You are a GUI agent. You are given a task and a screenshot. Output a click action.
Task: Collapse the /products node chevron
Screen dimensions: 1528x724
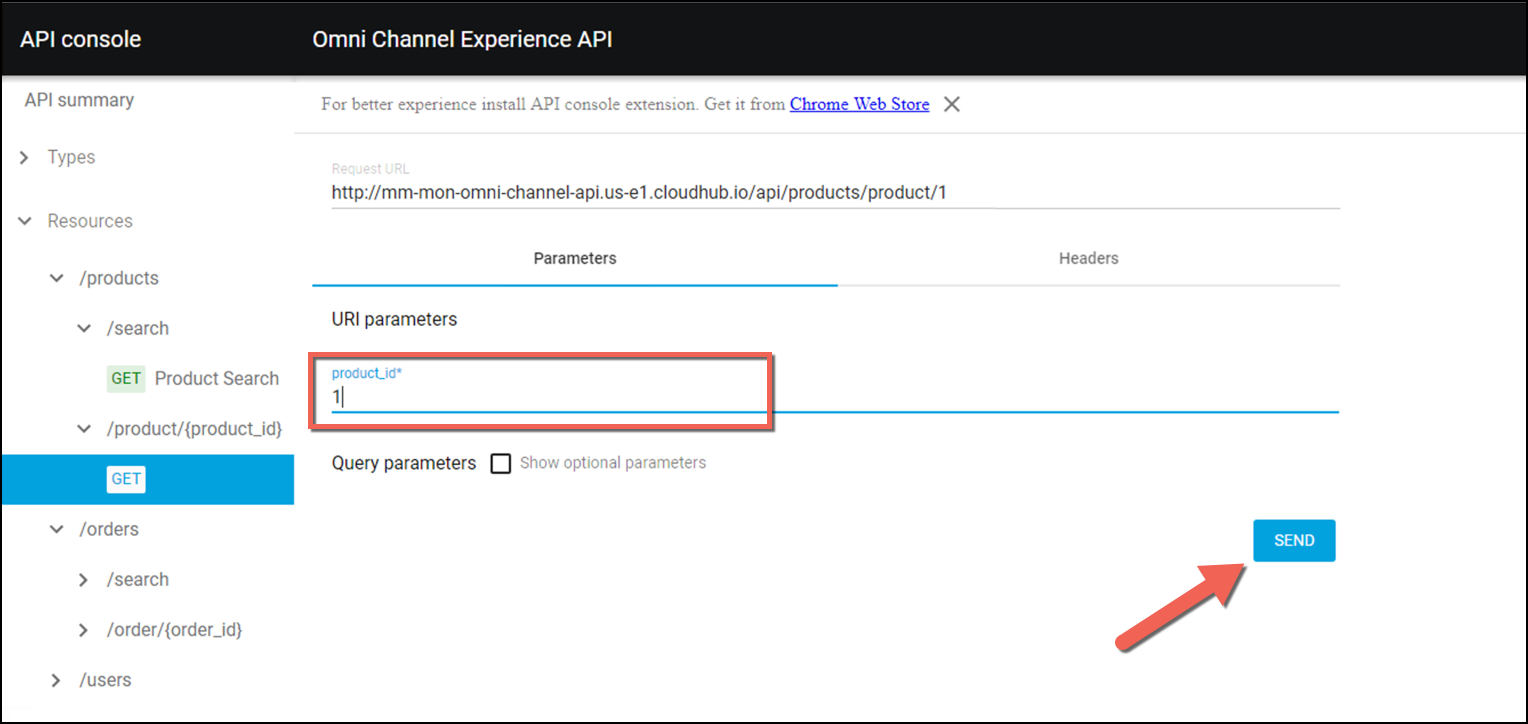pyautogui.click(x=57, y=278)
